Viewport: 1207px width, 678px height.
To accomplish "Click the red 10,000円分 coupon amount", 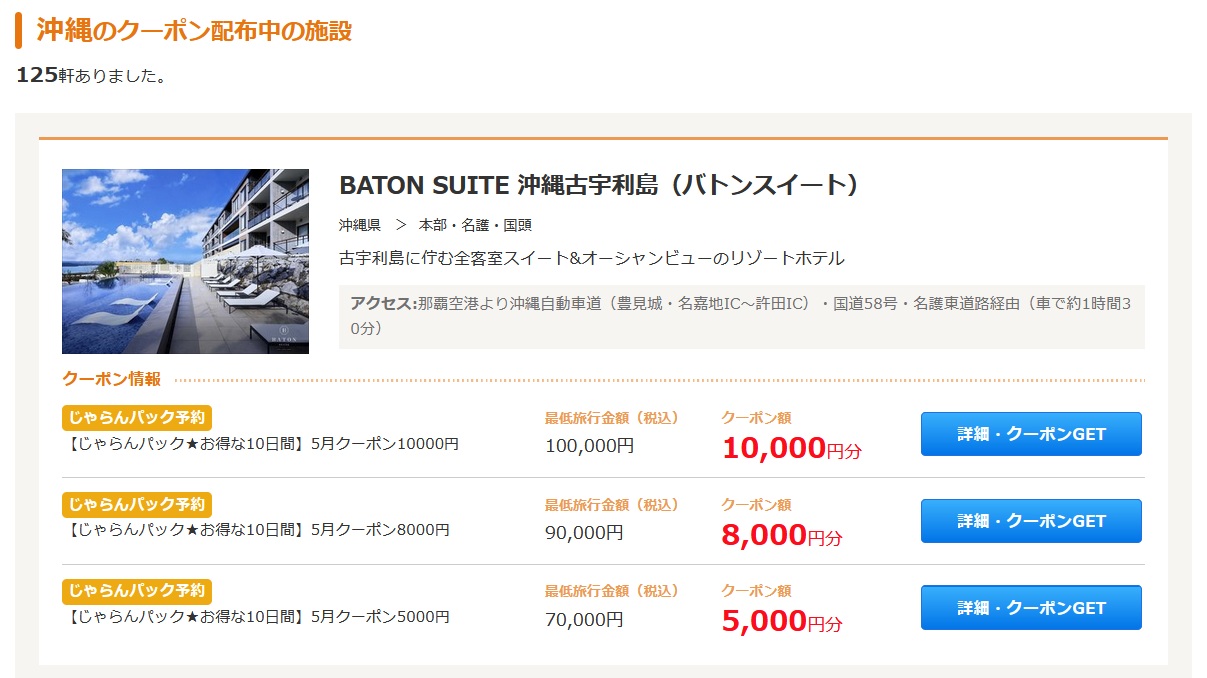I will [790, 448].
